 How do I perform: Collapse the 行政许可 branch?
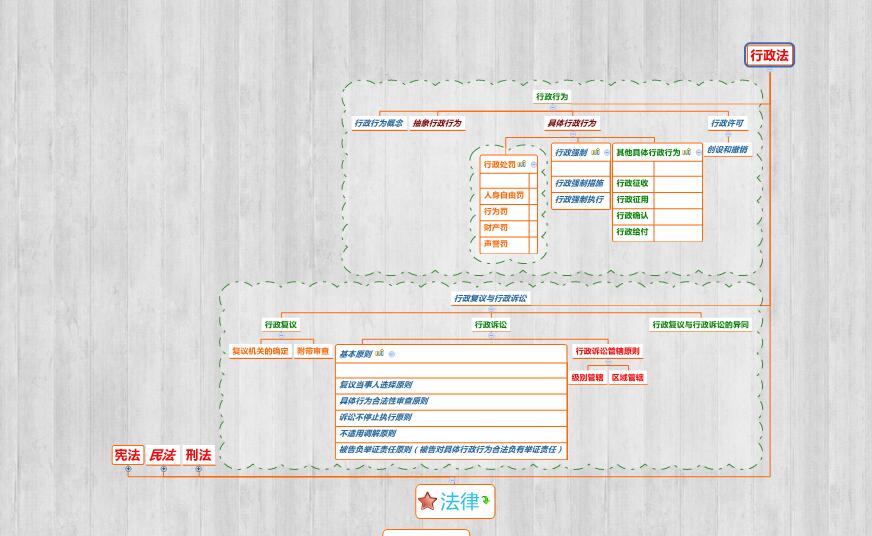pos(727,135)
